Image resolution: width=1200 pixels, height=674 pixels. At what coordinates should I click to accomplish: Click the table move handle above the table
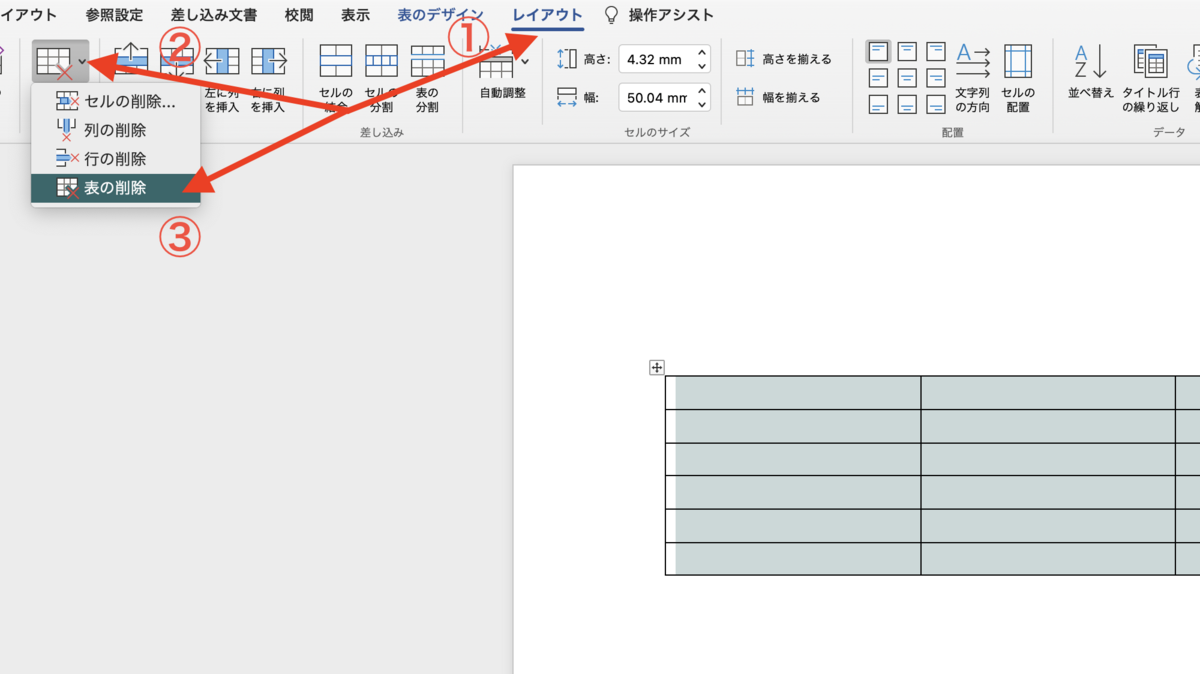(656, 367)
